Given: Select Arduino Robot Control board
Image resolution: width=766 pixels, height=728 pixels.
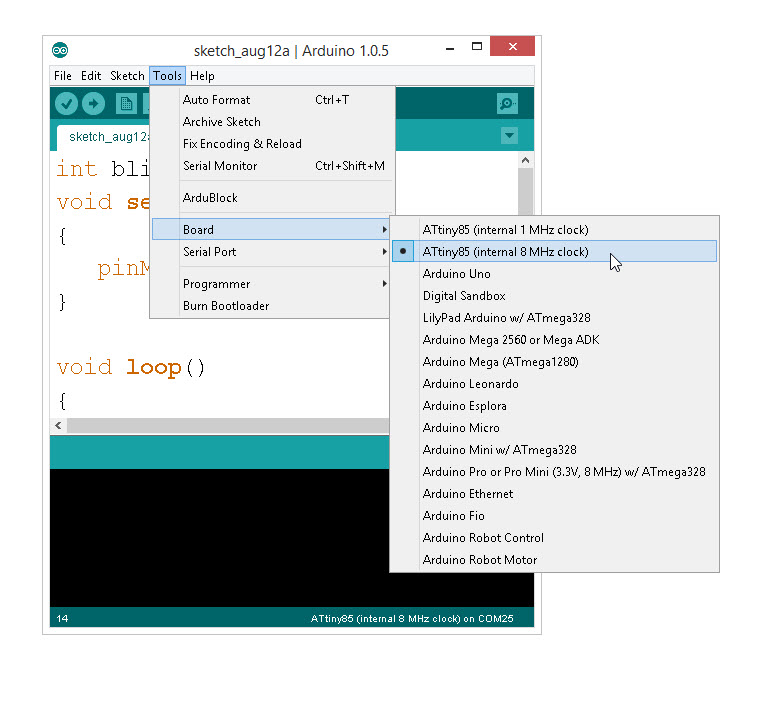Looking at the screenshot, I should point(554,537).
